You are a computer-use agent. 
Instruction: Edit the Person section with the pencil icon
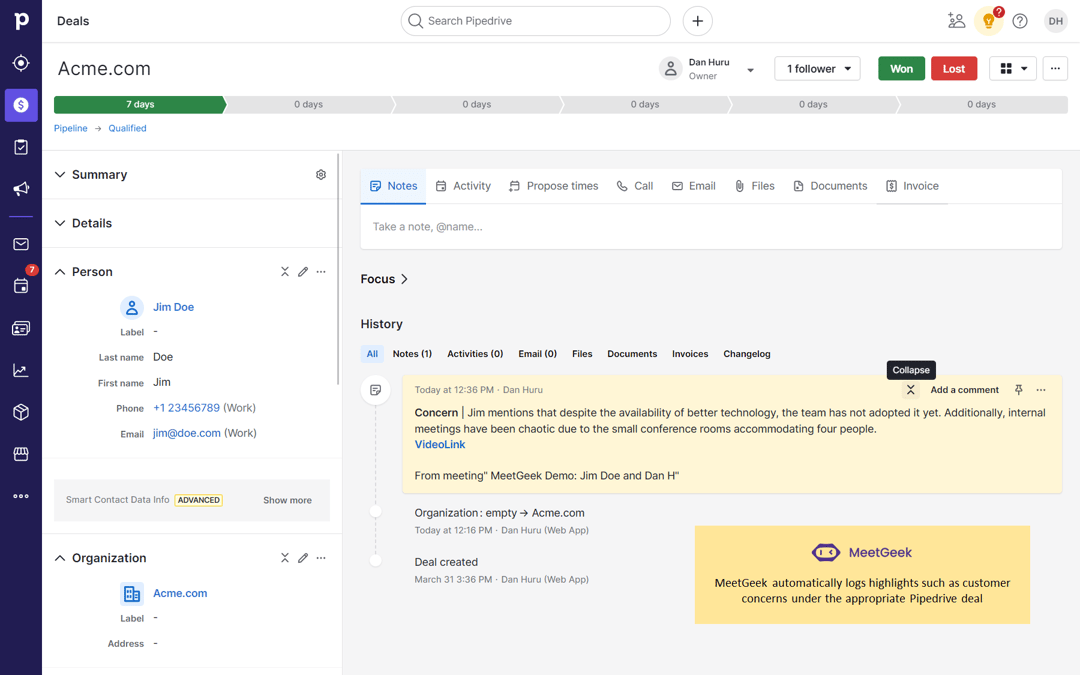tap(303, 271)
